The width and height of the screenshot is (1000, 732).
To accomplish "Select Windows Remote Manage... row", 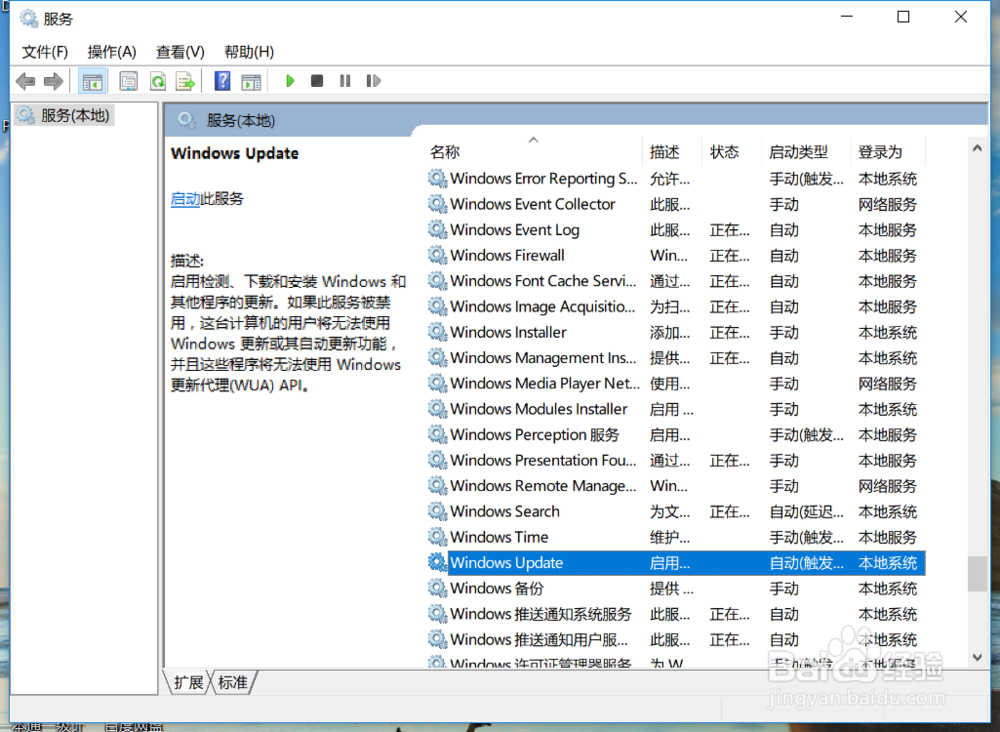I will pos(675,486).
